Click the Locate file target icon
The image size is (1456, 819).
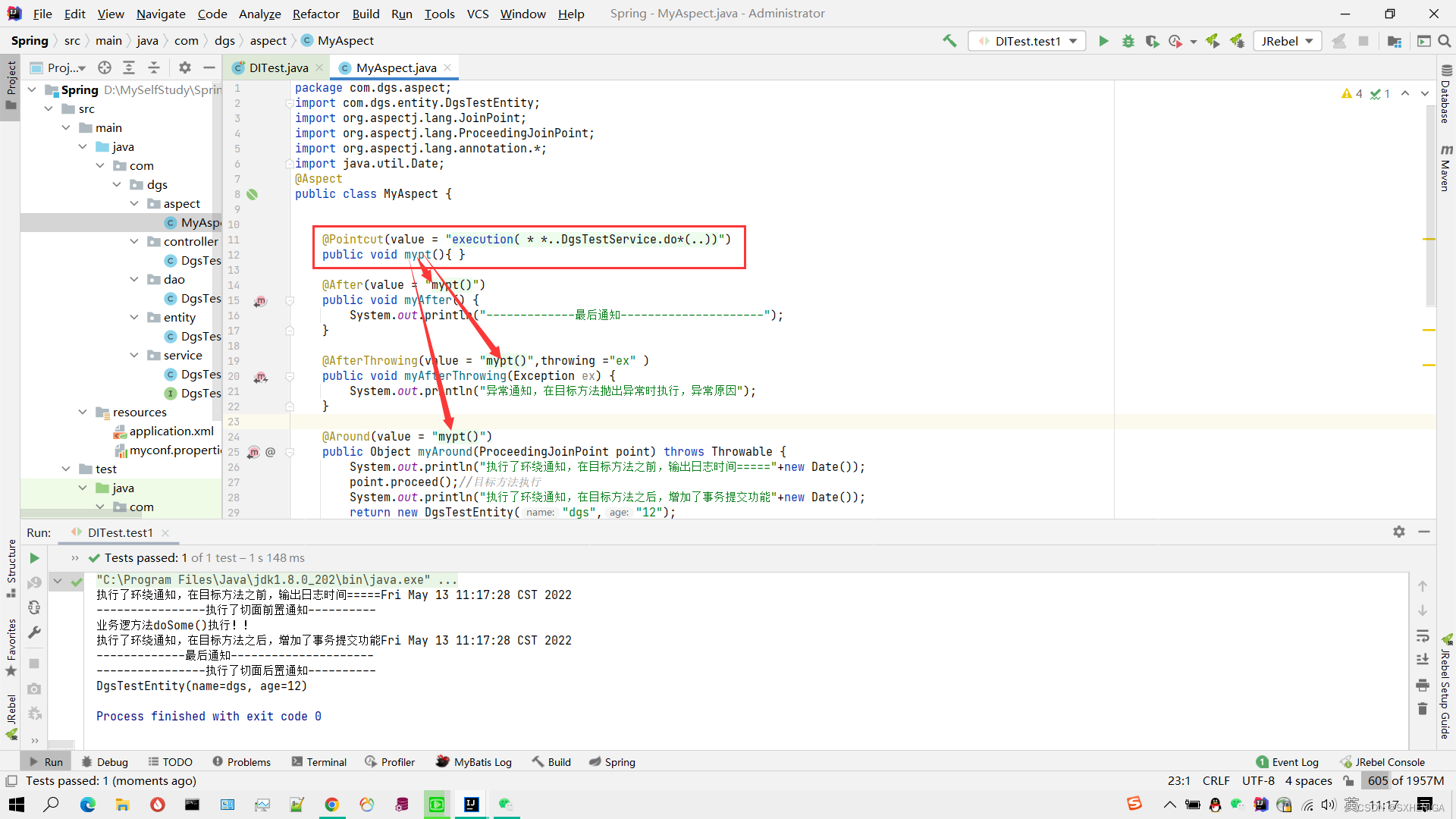coord(105,67)
